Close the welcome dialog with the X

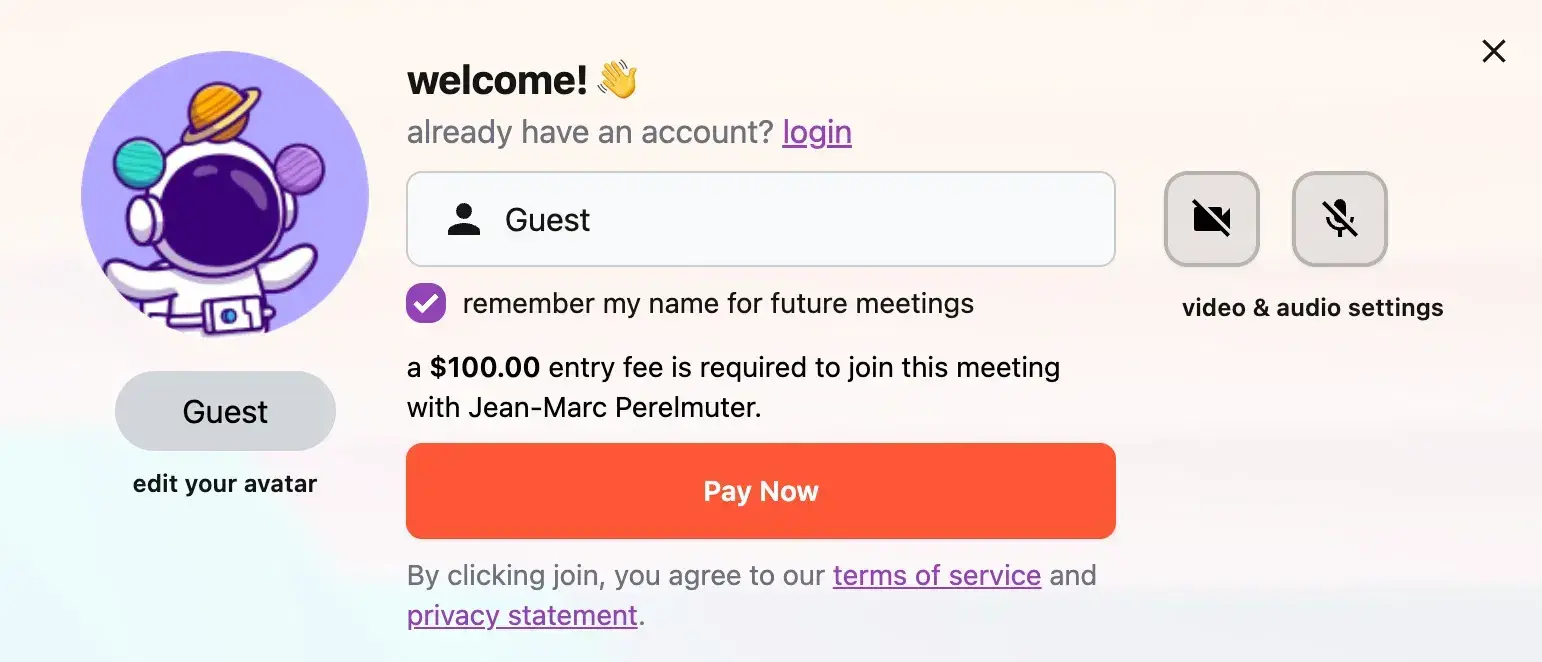[1493, 51]
